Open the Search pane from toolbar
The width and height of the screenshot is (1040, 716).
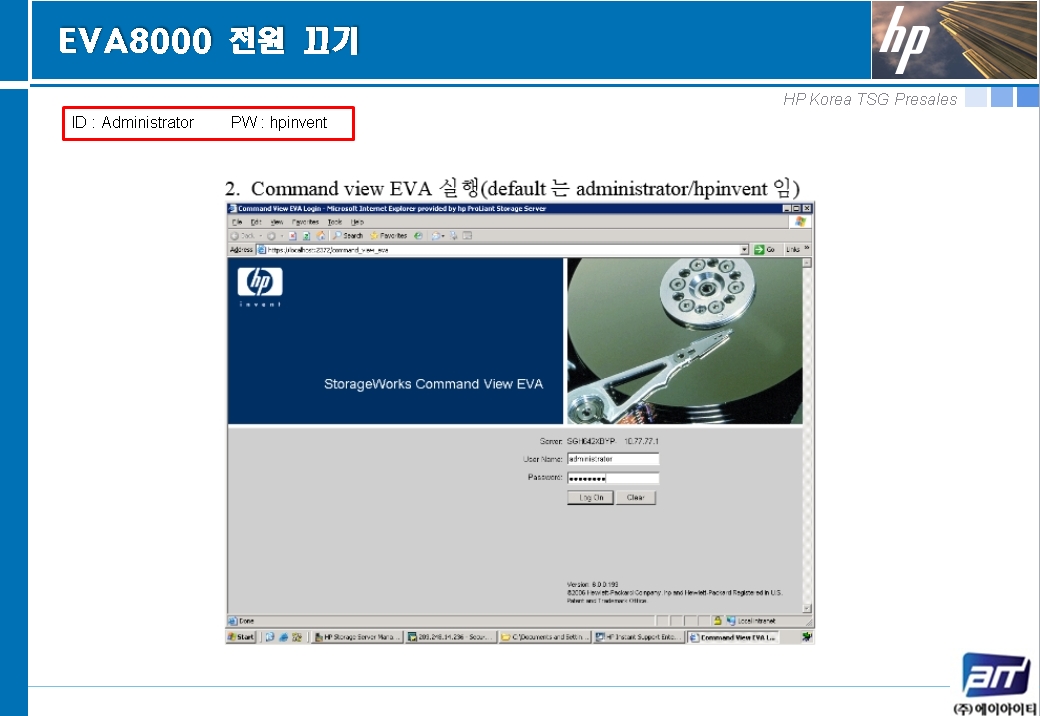point(348,235)
